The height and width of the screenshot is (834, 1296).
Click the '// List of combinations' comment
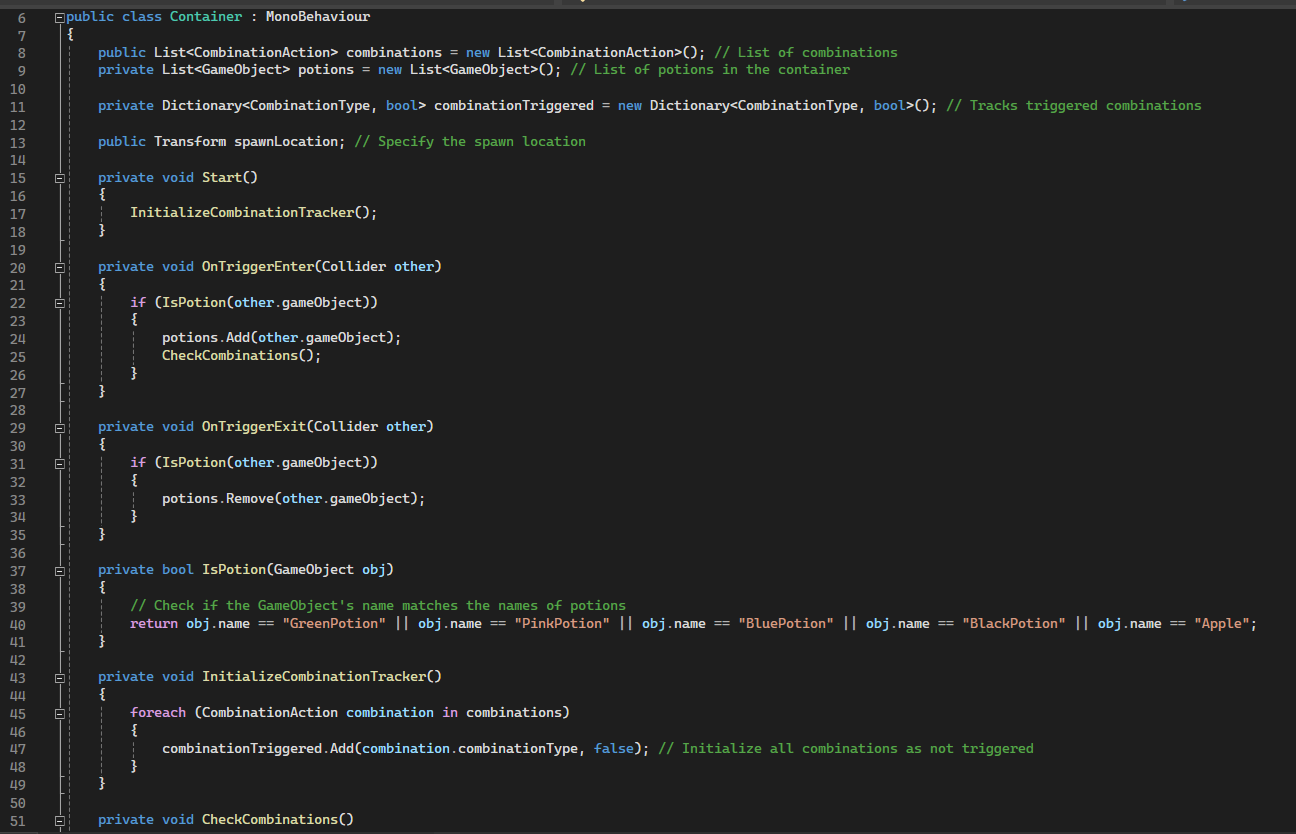pos(806,52)
